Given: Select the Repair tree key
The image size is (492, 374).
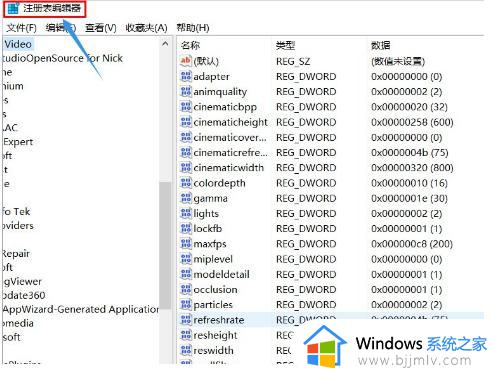Looking at the screenshot, I should coord(16,253).
